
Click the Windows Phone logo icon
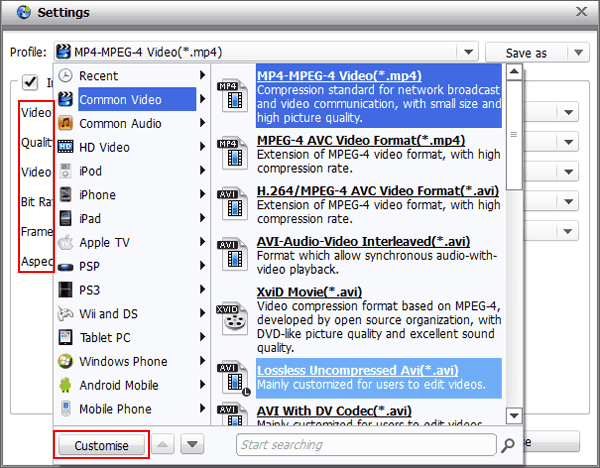point(65,361)
